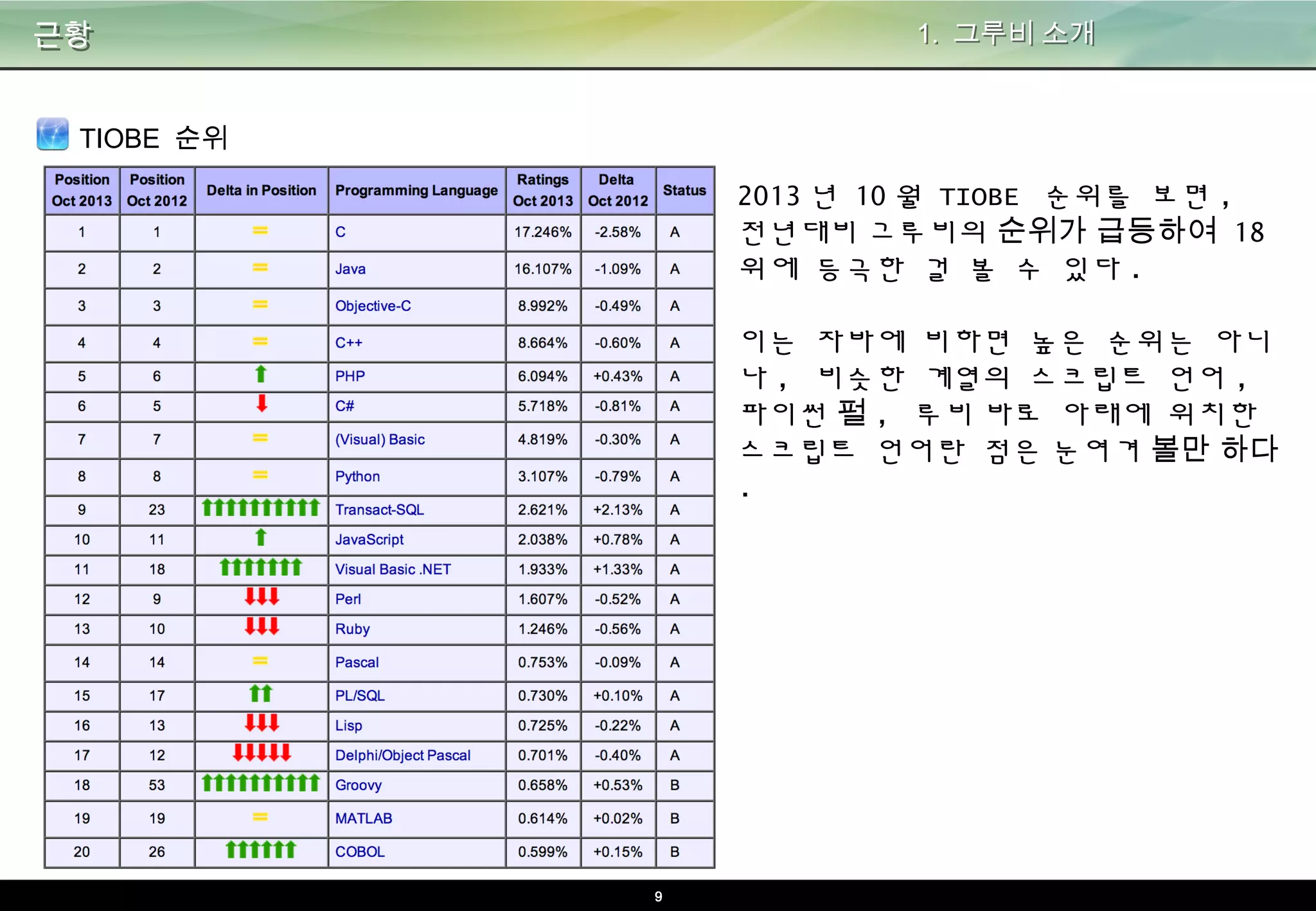Click the 16.107% rating cell
Image resolution: width=1316 pixels, height=911 pixels.
click(x=543, y=269)
